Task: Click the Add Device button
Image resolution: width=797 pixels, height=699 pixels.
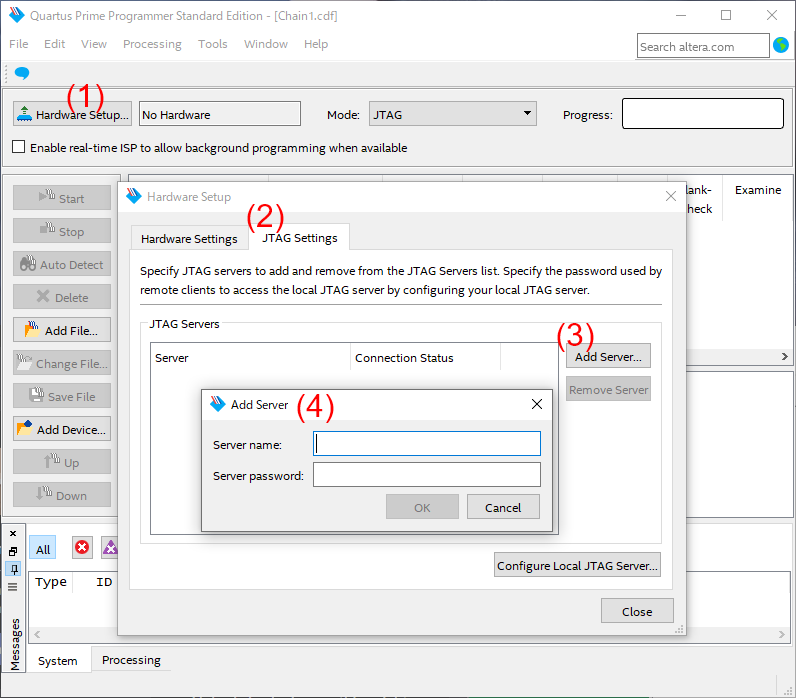Action: pyautogui.click(x=62, y=429)
